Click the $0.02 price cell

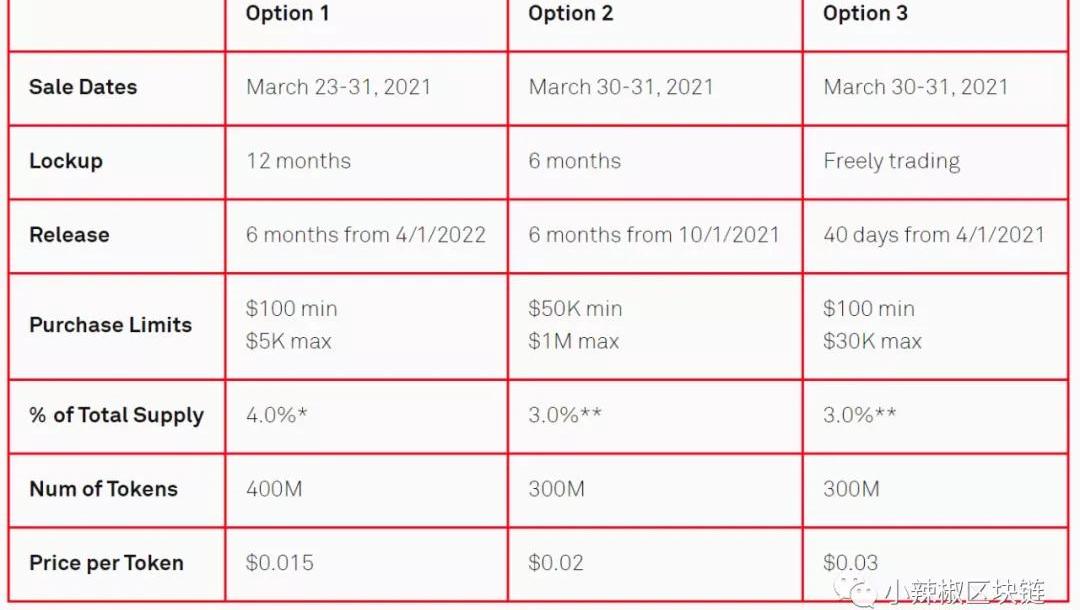[x=555, y=563]
